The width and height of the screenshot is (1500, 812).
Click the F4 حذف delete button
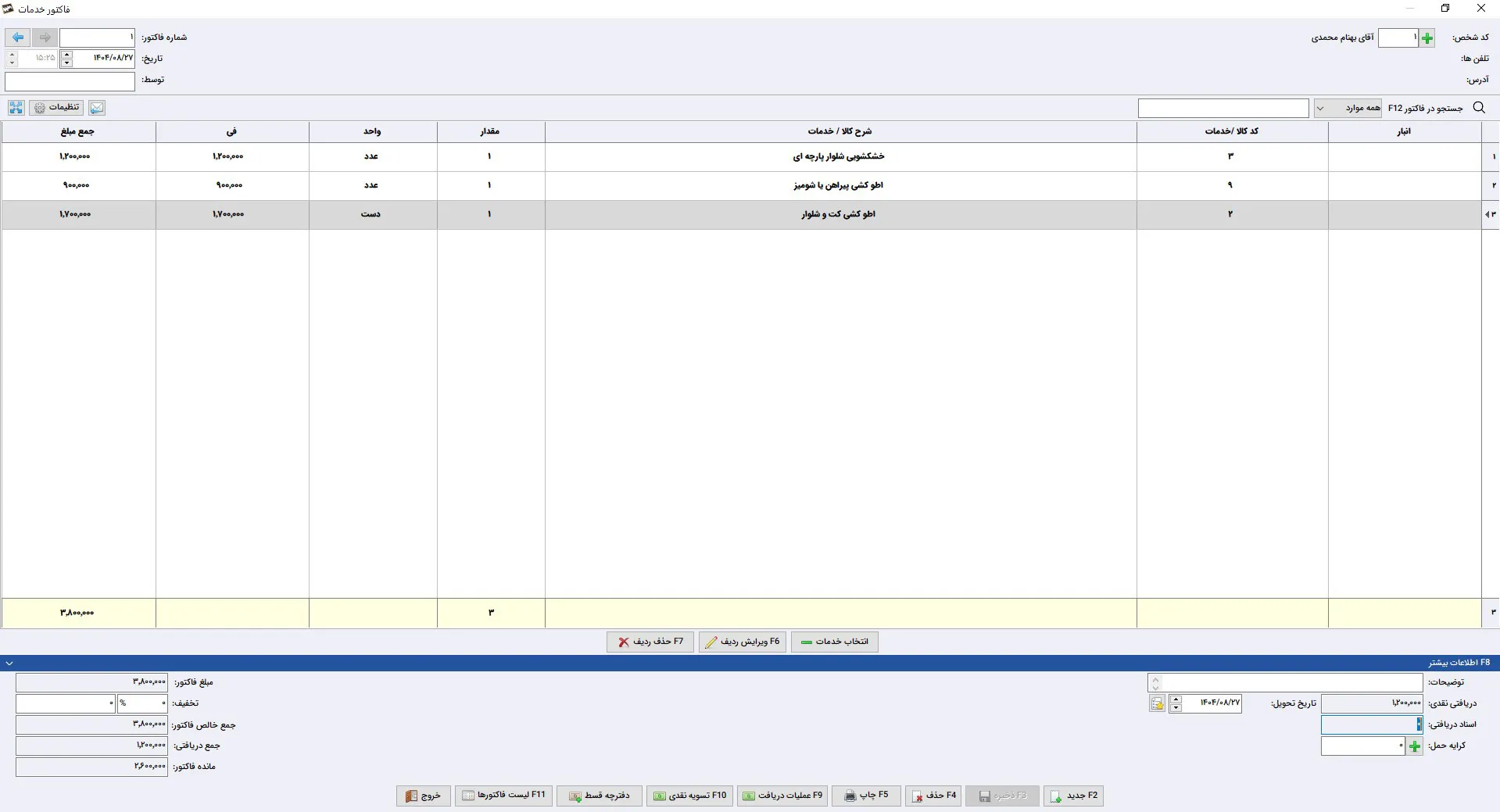pyautogui.click(x=933, y=796)
